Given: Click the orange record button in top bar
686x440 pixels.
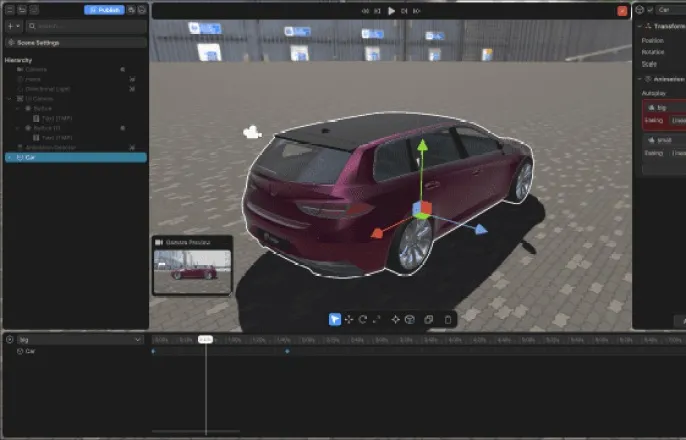Looking at the screenshot, I should [x=622, y=11].
